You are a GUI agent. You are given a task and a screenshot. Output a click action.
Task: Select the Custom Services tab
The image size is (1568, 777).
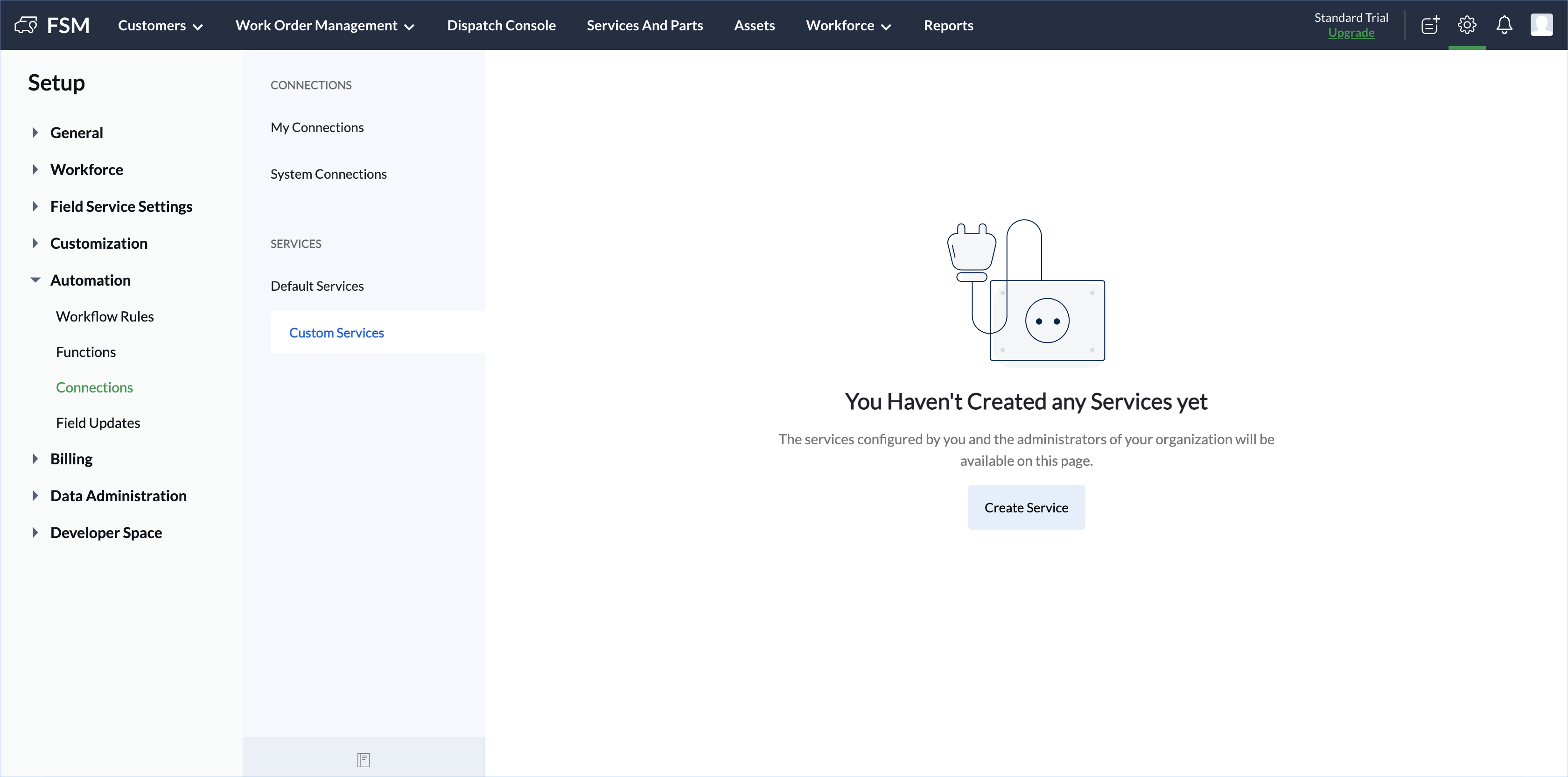pos(336,332)
